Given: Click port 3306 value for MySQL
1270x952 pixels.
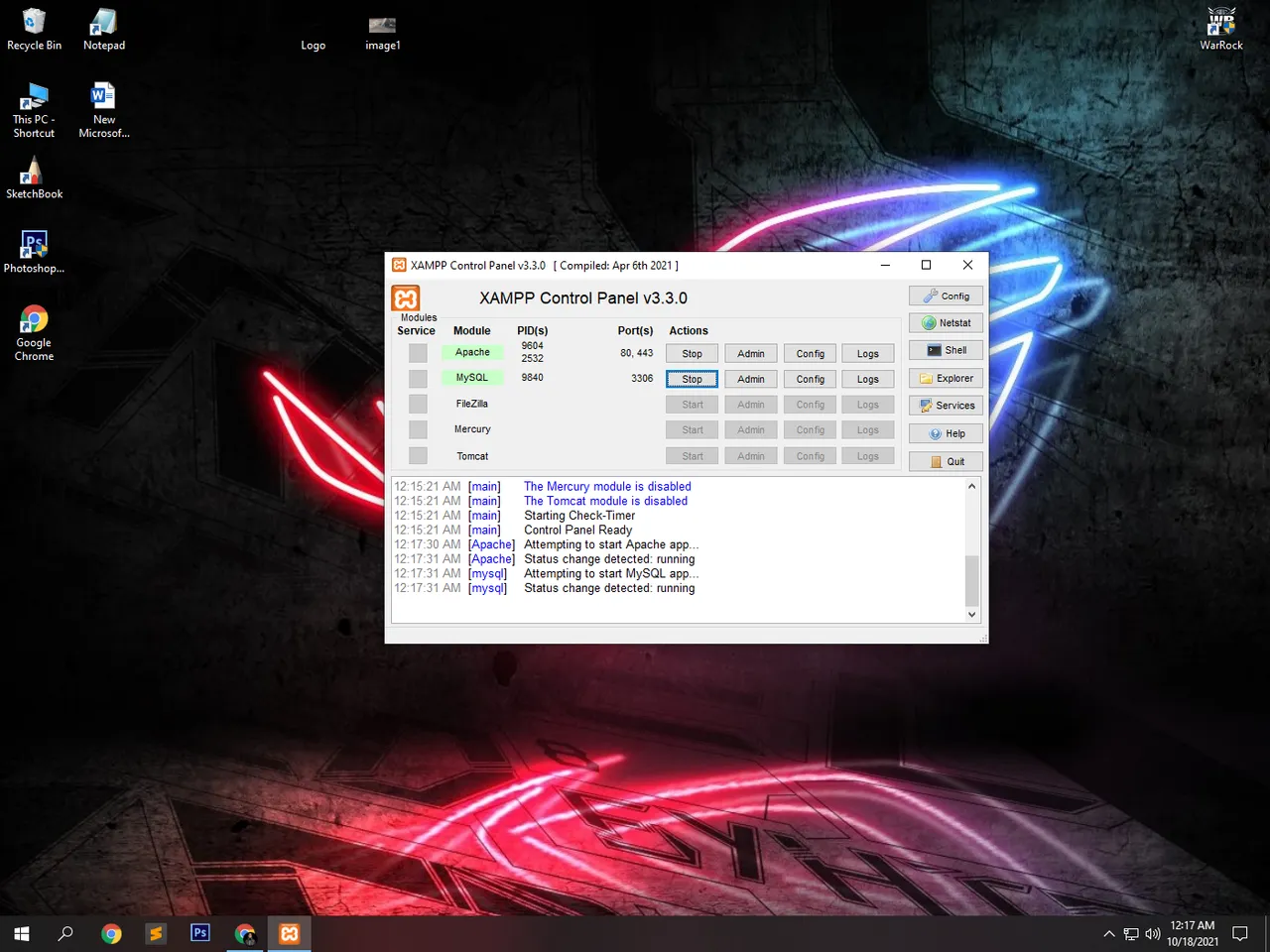Looking at the screenshot, I should (x=642, y=378).
